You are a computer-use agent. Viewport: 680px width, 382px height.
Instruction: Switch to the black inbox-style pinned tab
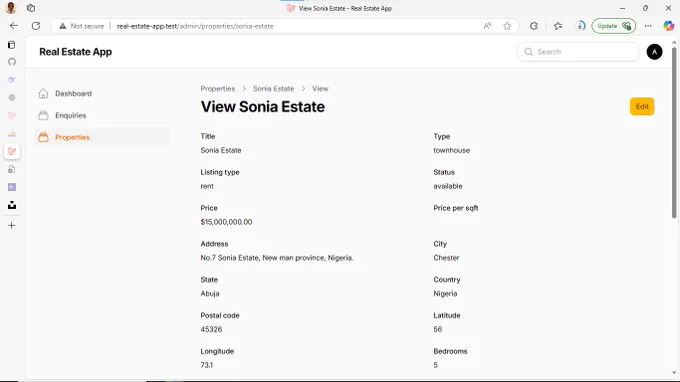tap(12, 205)
